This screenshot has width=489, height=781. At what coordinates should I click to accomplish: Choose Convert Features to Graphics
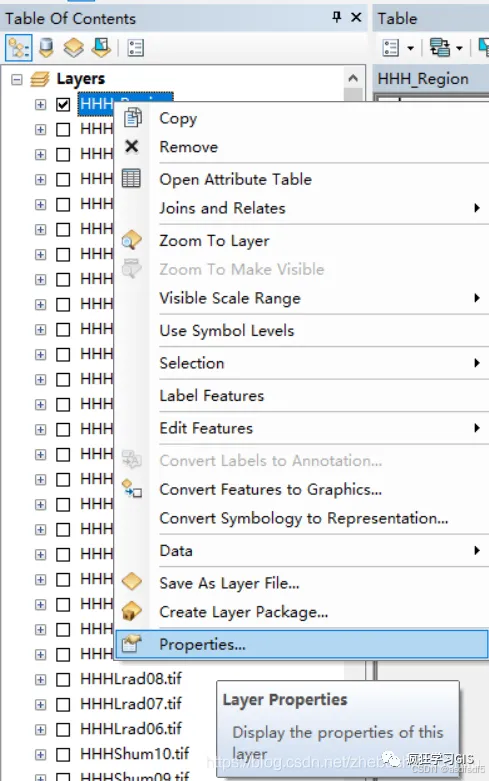pos(301,489)
